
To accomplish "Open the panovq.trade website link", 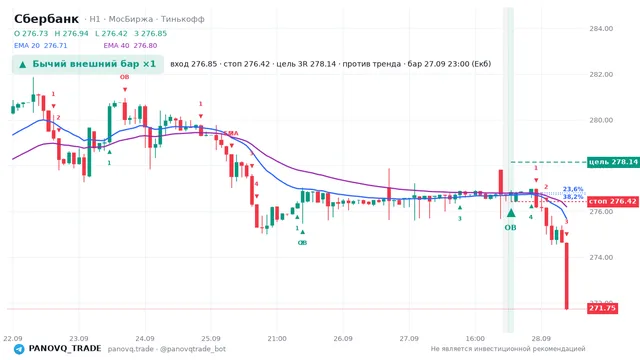I will coord(131,349).
